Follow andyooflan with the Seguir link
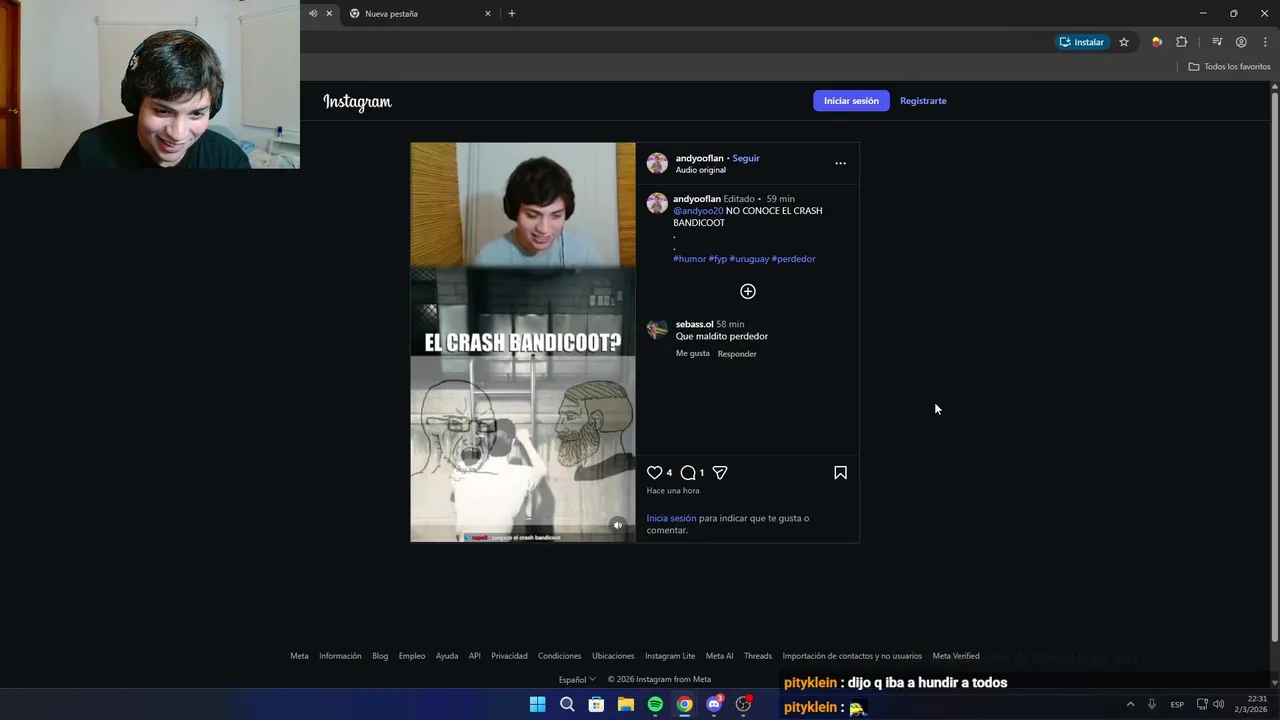The image size is (1280, 720). [x=746, y=158]
